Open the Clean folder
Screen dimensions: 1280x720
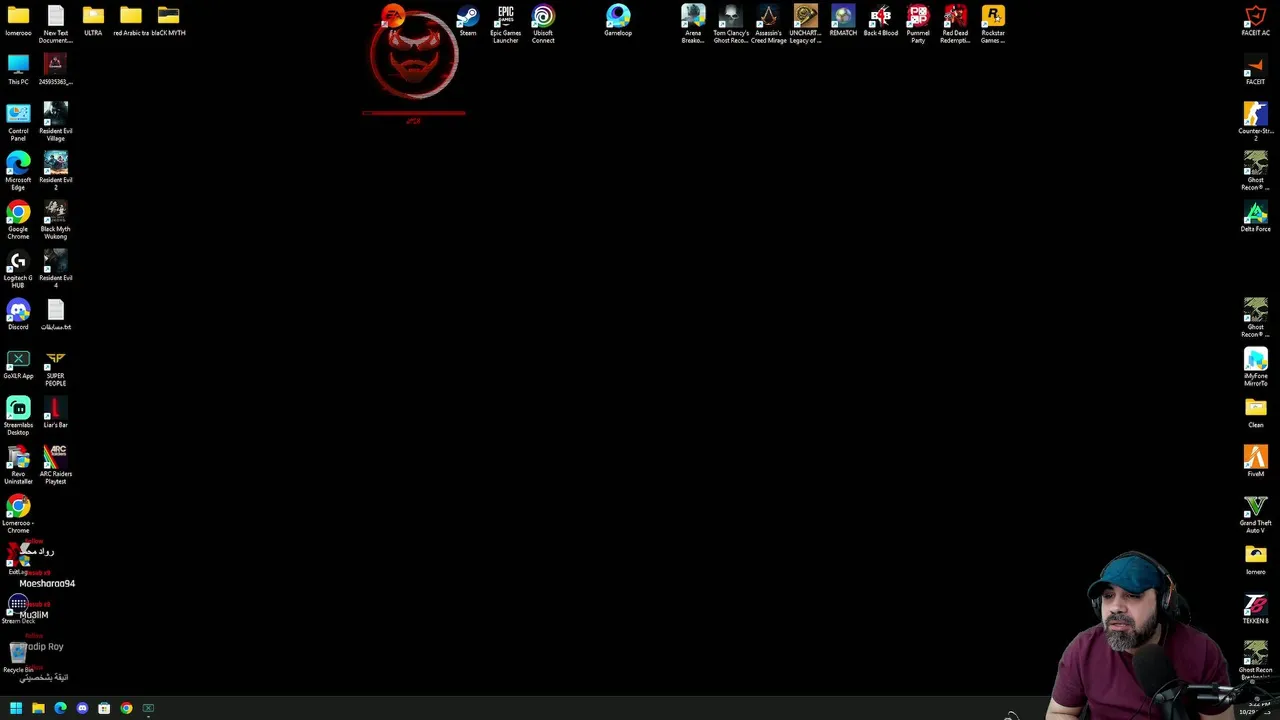[1256, 413]
